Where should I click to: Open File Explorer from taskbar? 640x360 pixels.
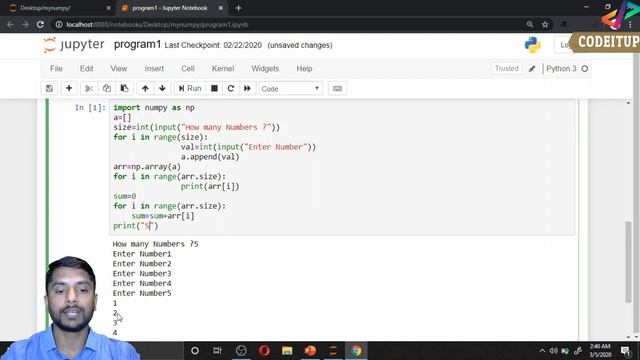pyautogui.click(x=287, y=351)
